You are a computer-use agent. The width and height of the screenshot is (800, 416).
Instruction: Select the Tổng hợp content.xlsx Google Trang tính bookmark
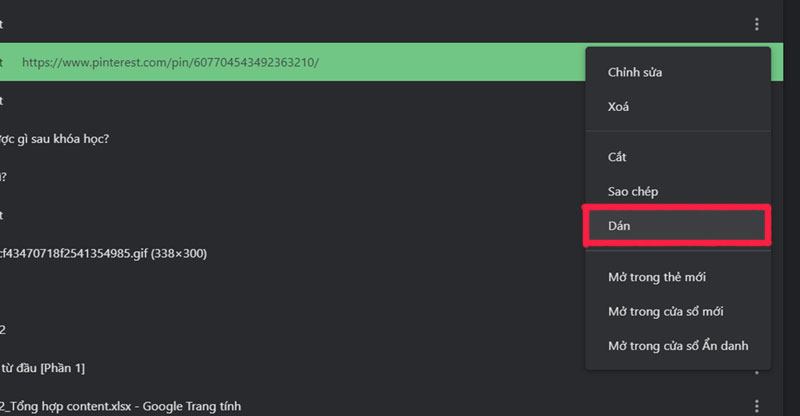(120, 406)
